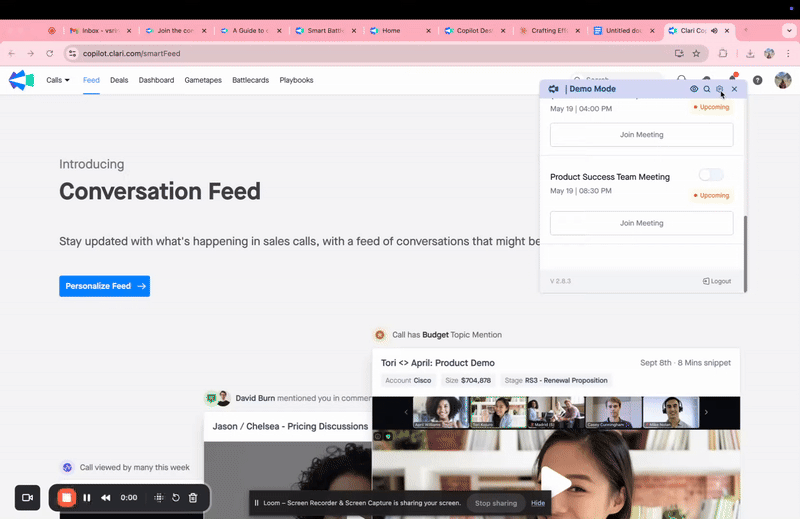The image size is (800, 519).
Task: Click the Clari Copilot logo in navbar
Action: 21,80
